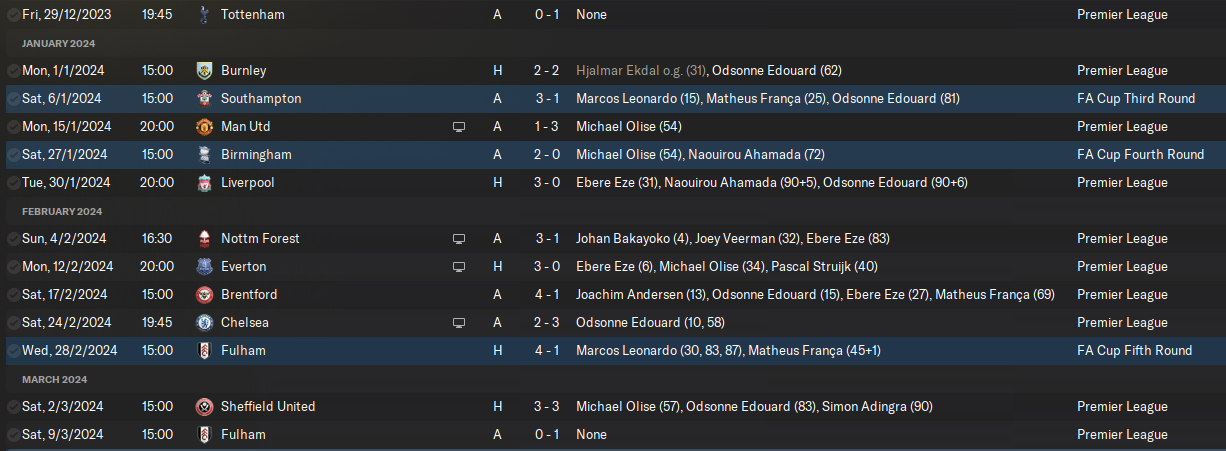The image size is (1226, 451).
Task: Open the Southampton team link
Action: [x=261, y=99]
